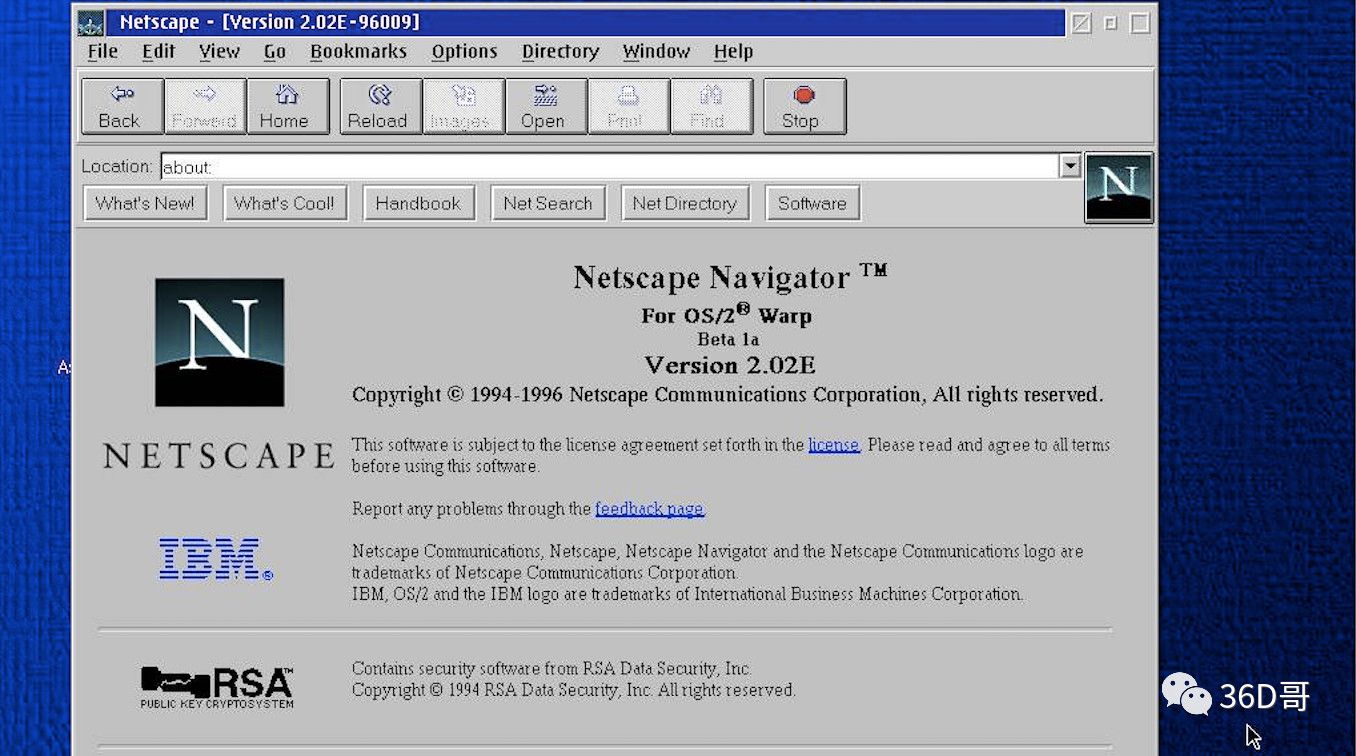Image resolution: width=1356 pixels, height=756 pixels.
Task: Click the disabled Find toolbar button
Action: point(711,106)
